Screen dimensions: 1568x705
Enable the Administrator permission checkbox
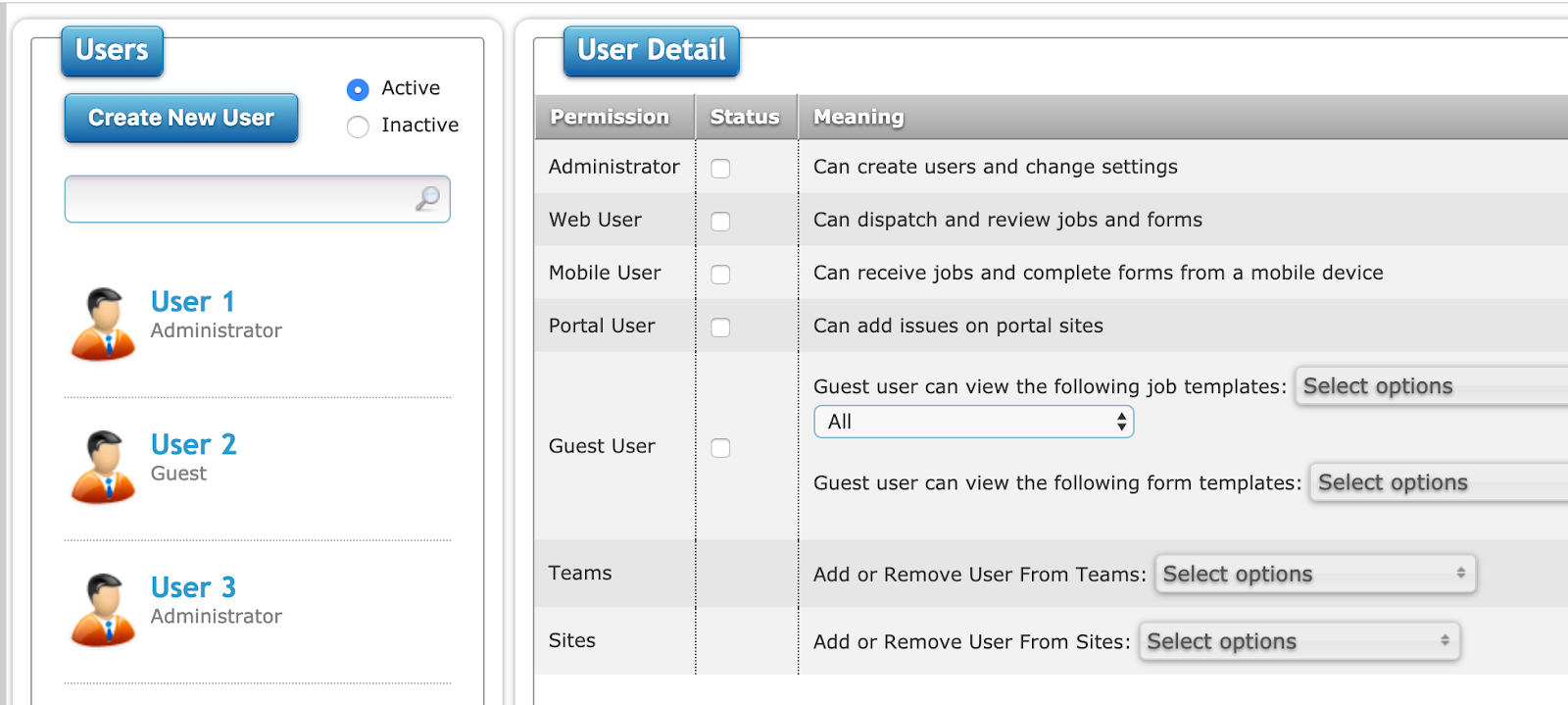[x=720, y=169]
